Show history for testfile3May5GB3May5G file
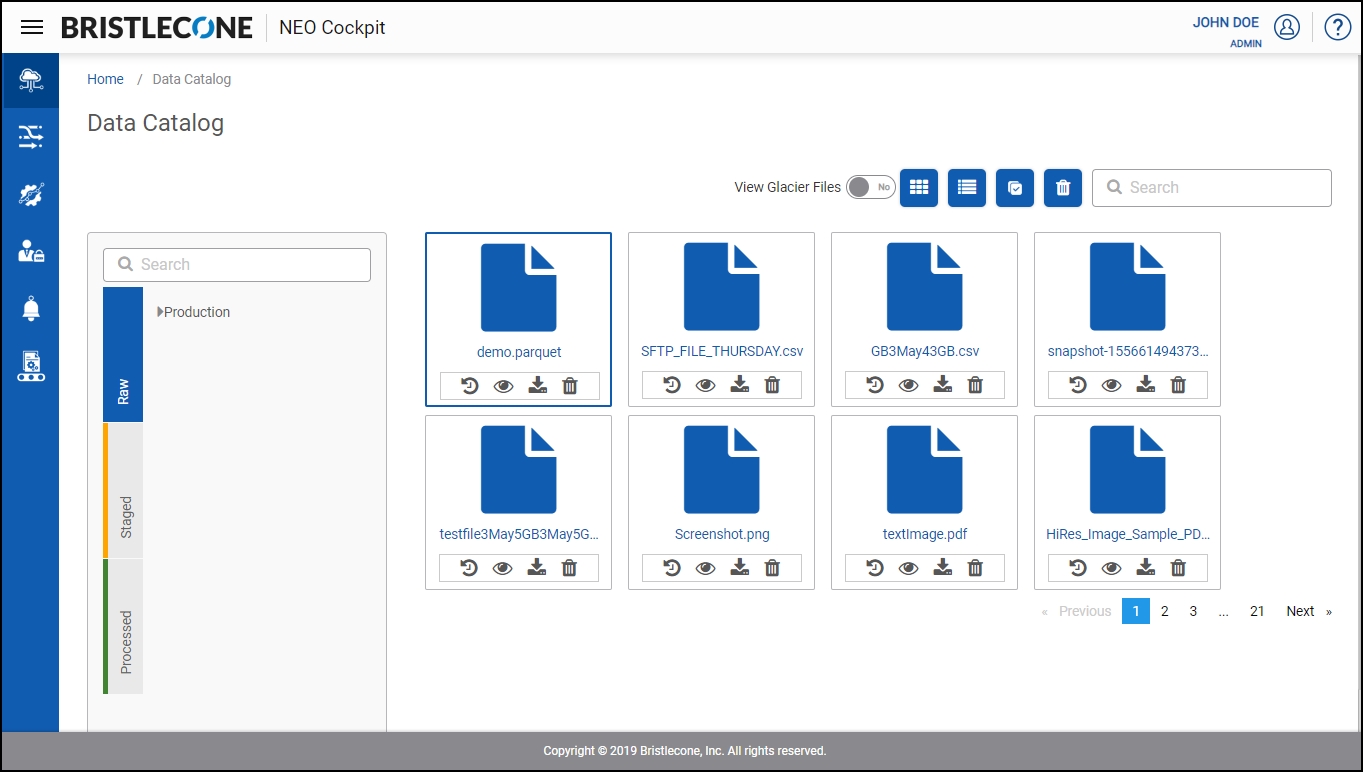This screenshot has width=1363, height=772. point(469,568)
